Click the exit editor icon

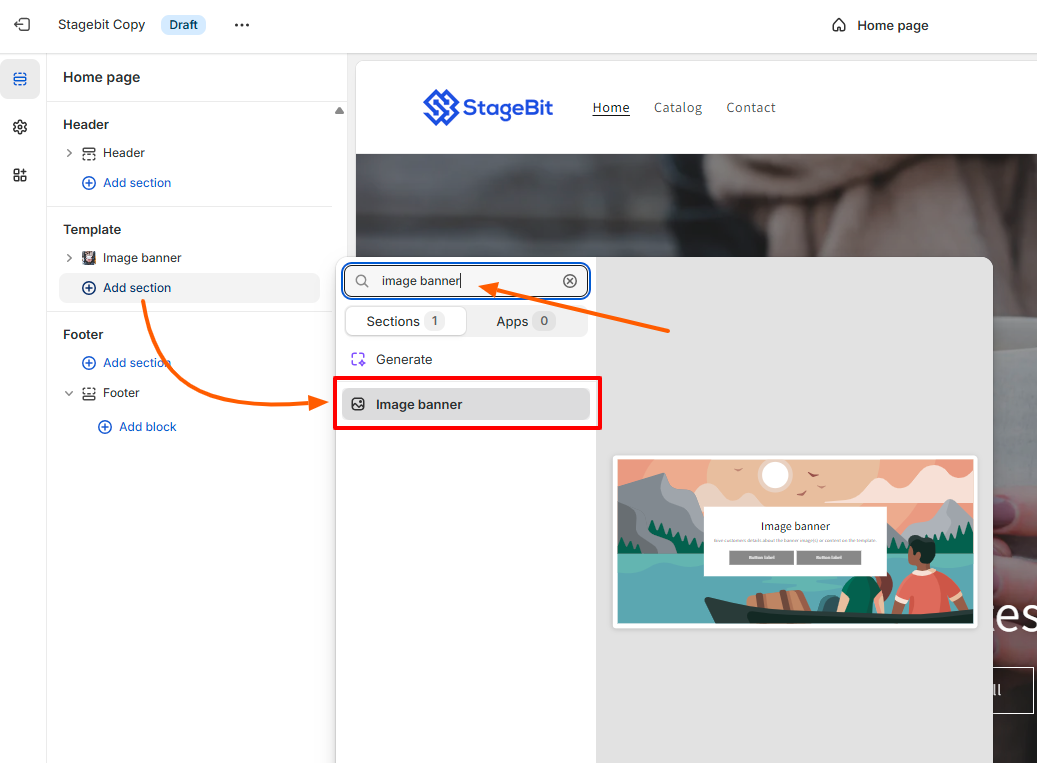pyautogui.click(x=22, y=24)
